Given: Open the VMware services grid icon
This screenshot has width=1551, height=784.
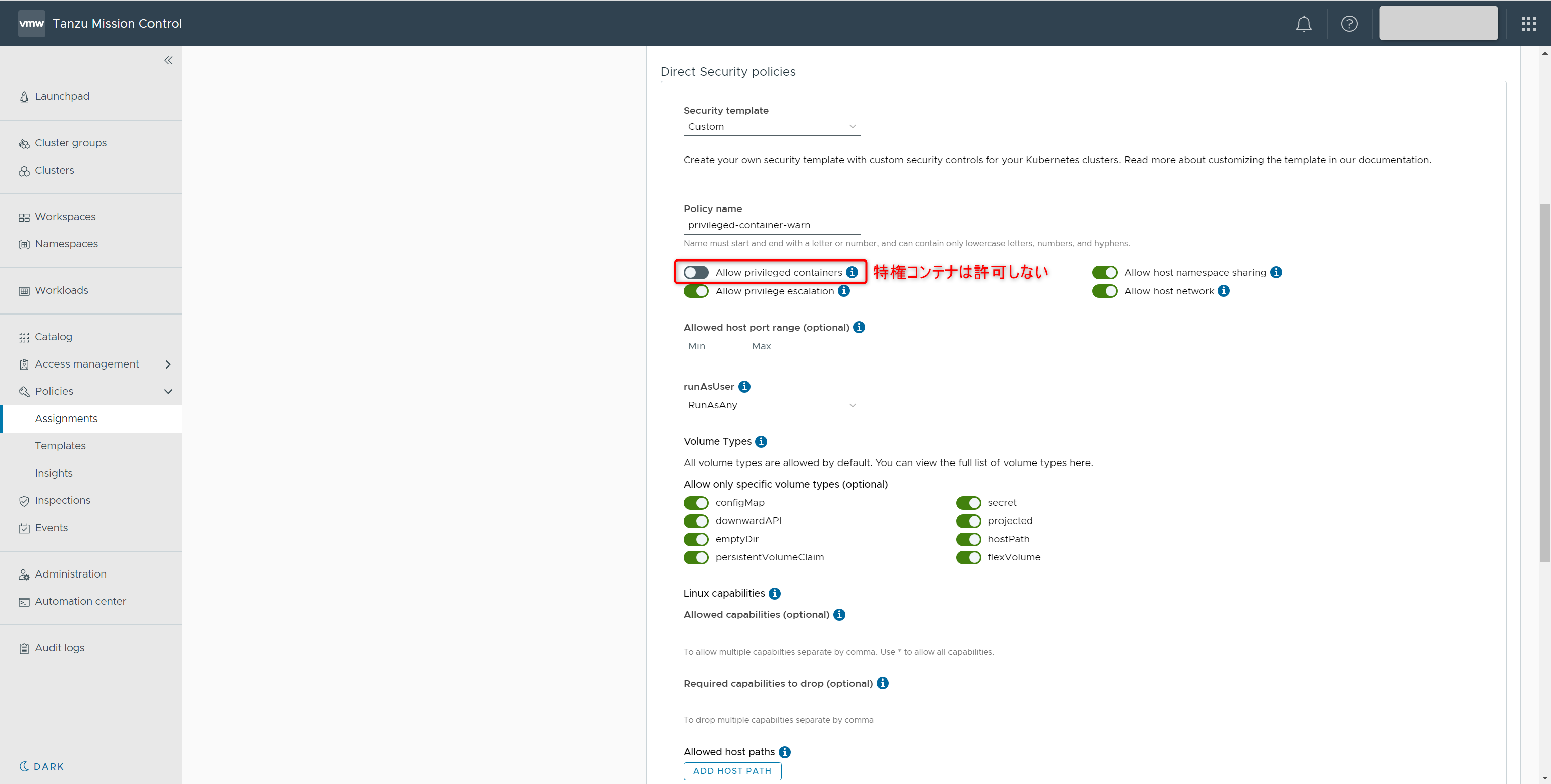Looking at the screenshot, I should (1528, 24).
